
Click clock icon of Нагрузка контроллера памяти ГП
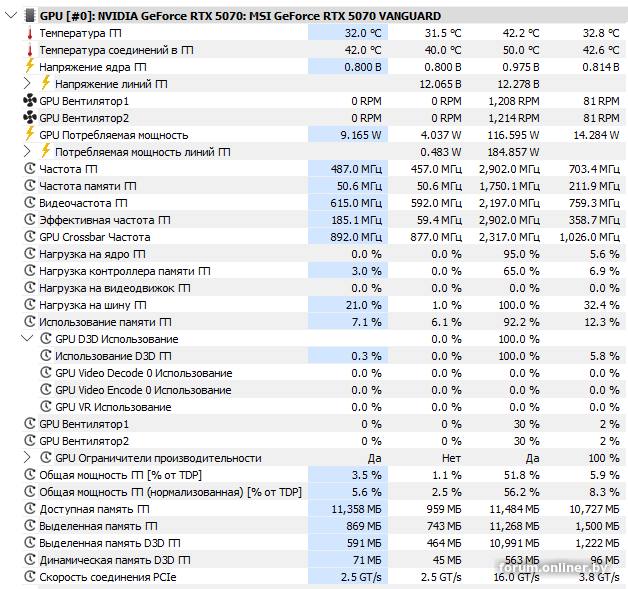pyautogui.click(x=30, y=271)
